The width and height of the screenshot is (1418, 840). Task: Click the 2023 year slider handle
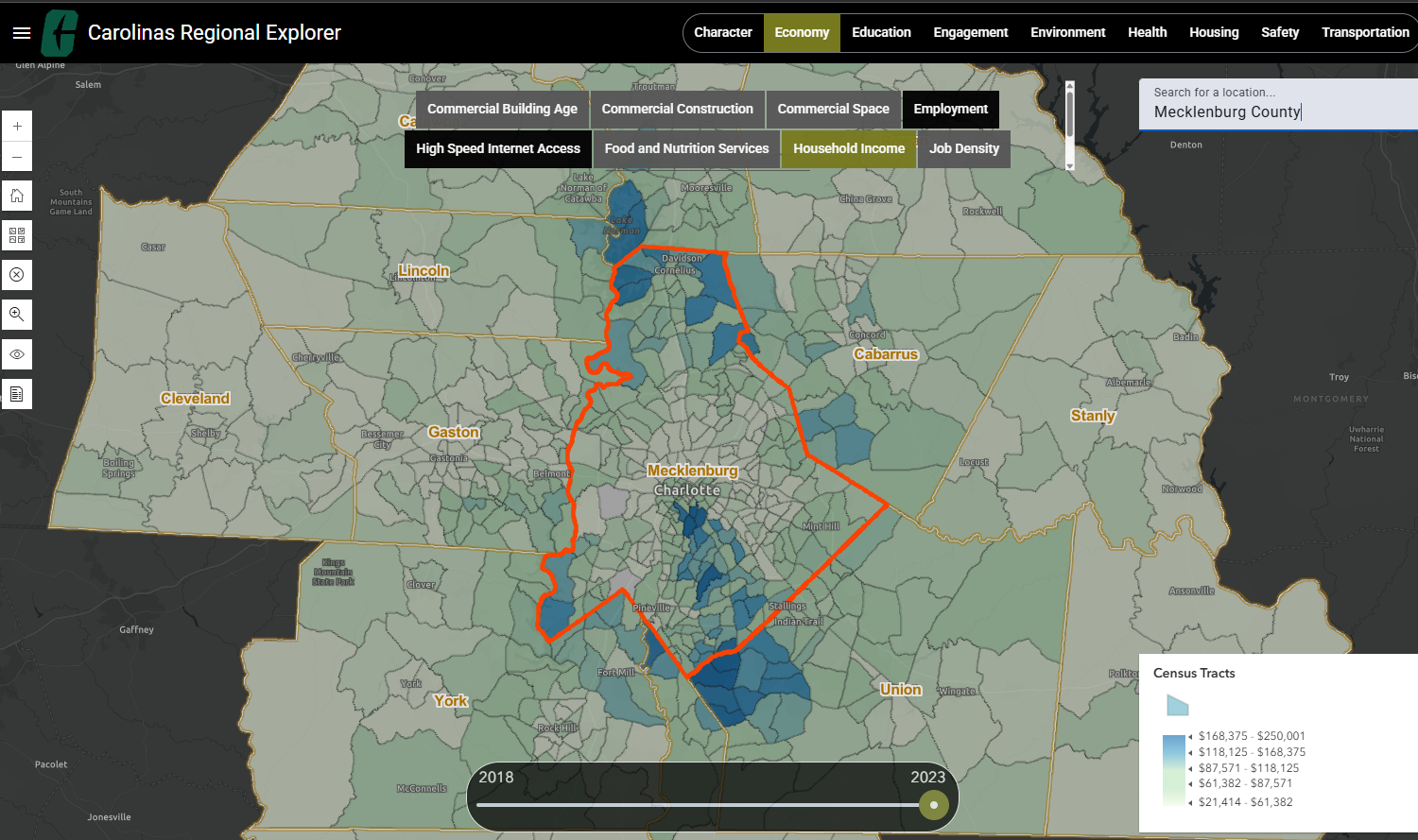pyautogui.click(x=933, y=805)
